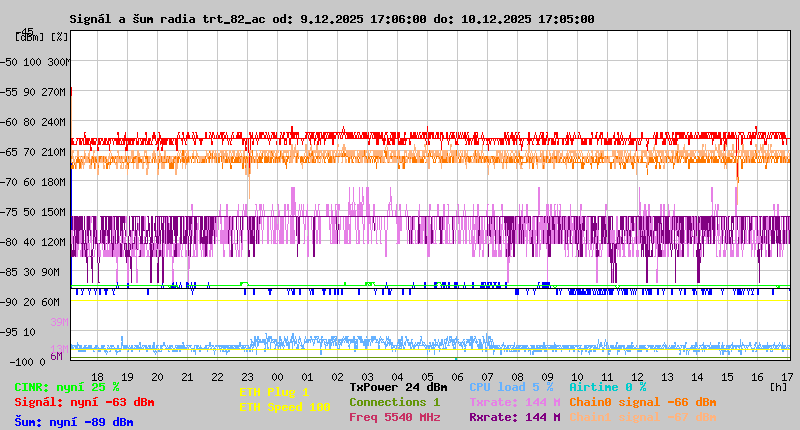Select the purple Rxrate legend entry
800x430 pixels.
[x=514, y=417]
